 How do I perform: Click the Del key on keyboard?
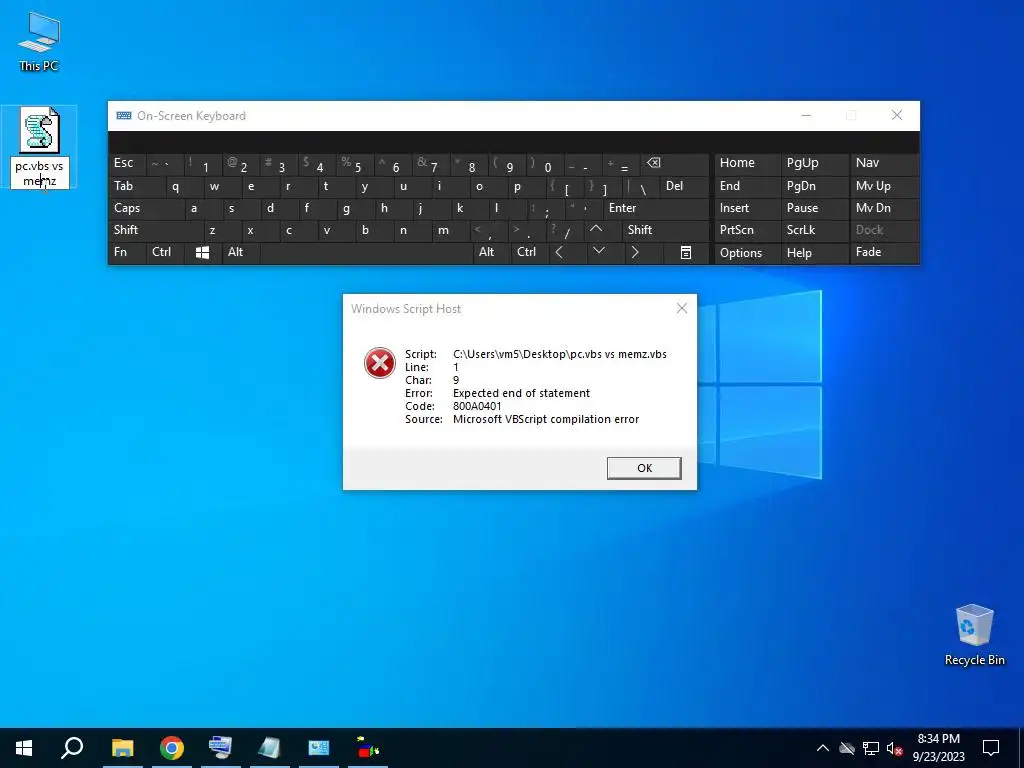click(x=684, y=186)
